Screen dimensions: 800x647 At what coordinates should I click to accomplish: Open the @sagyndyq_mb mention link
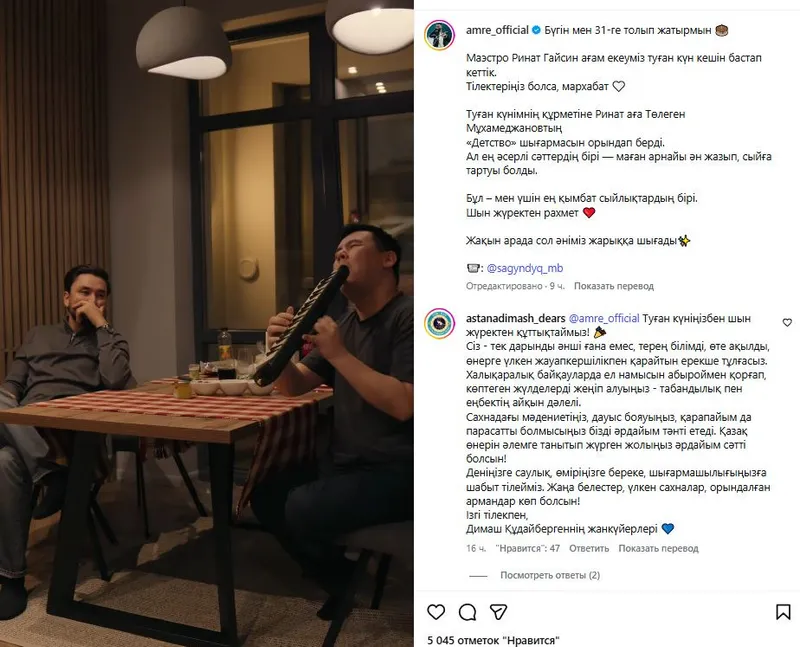pyautogui.click(x=525, y=268)
